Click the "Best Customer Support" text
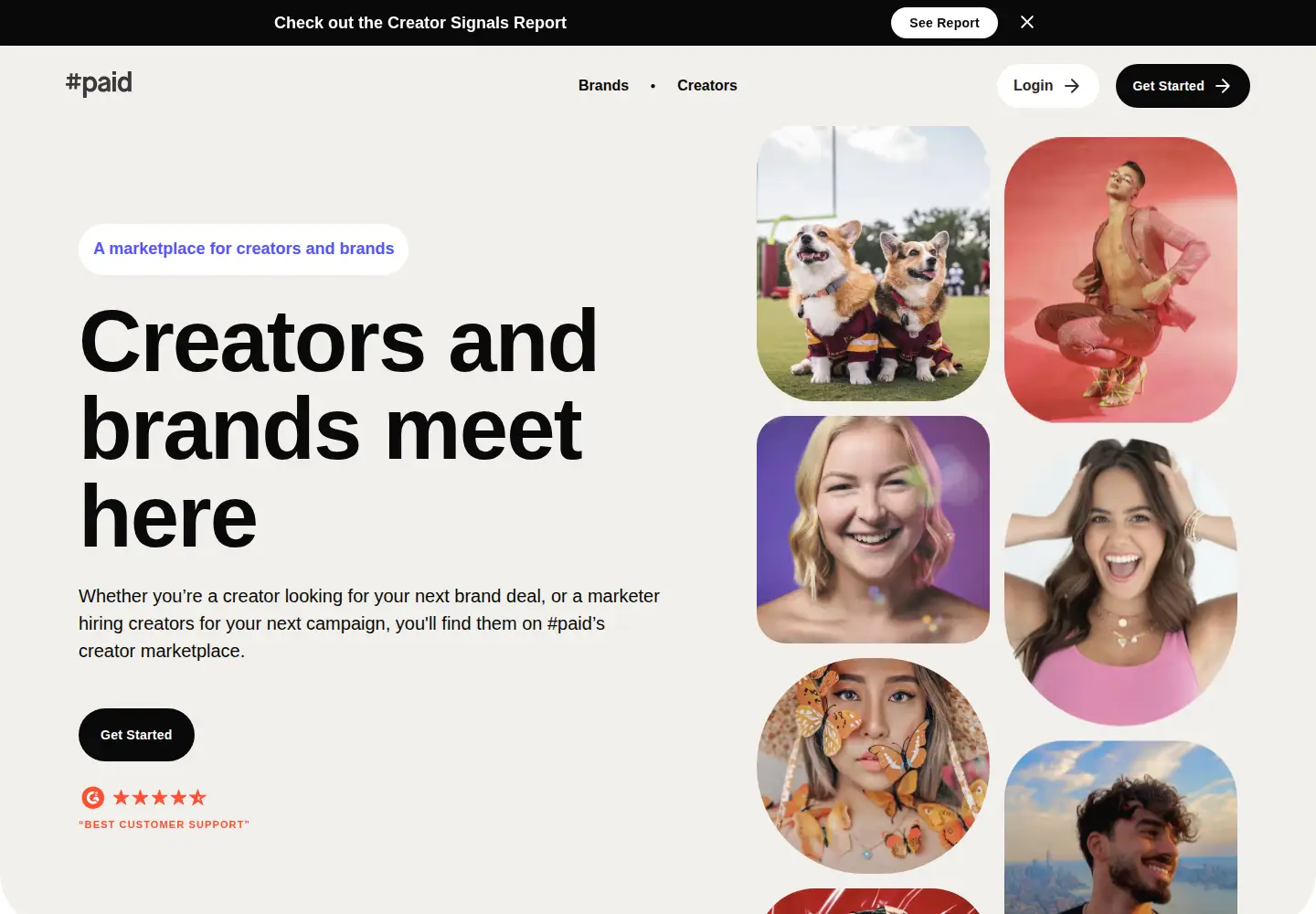 [x=164, y=824]
